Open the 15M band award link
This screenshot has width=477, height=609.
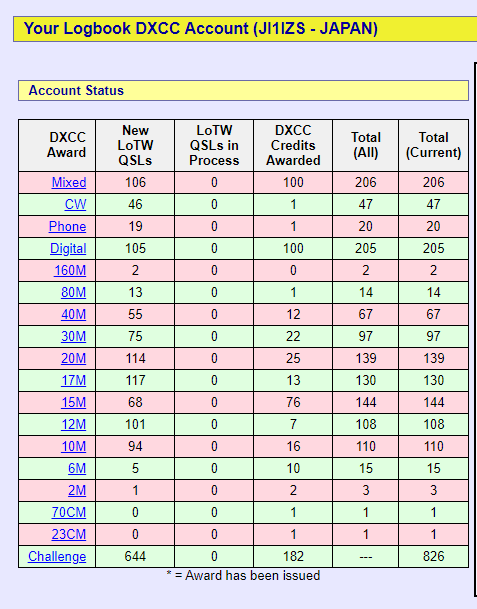(x=73, y=402)
